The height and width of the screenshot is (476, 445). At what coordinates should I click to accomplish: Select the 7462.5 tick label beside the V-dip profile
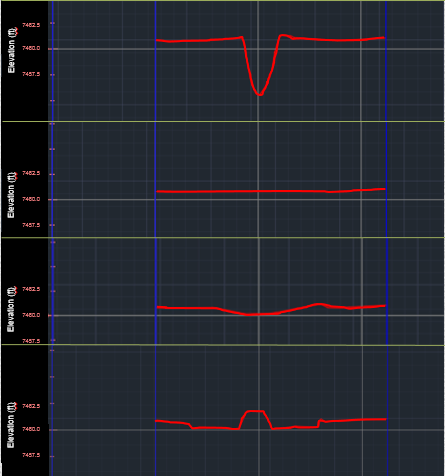tap(31, 25)
